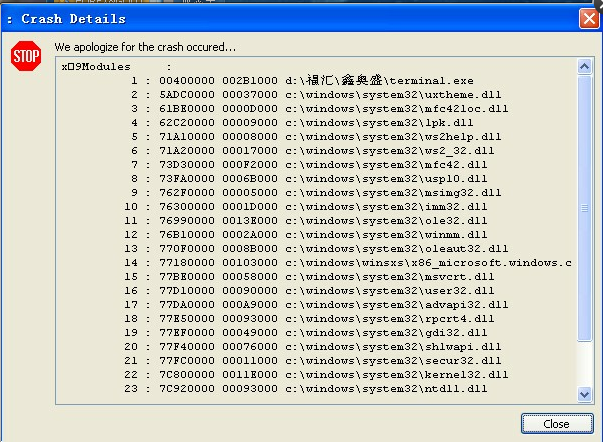Click empty scrollbar track below the thumb
The width and height of the screenshot is (603, 442).
click(x=585, y=364)
